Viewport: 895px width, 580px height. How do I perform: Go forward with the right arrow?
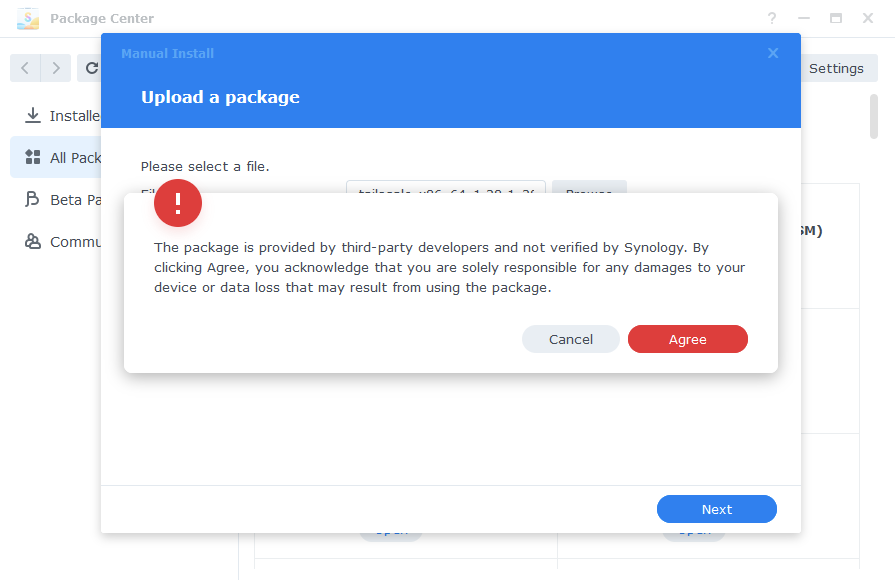click(56, 68)
